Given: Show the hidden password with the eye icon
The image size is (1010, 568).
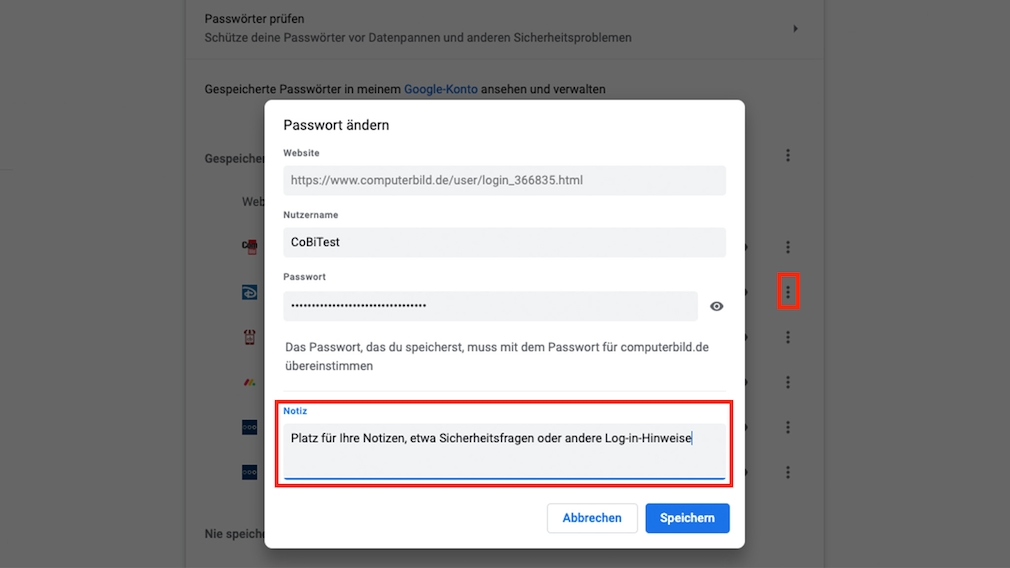Looking at the screenshot, I should pyautogui.click(x=716, y=306).
